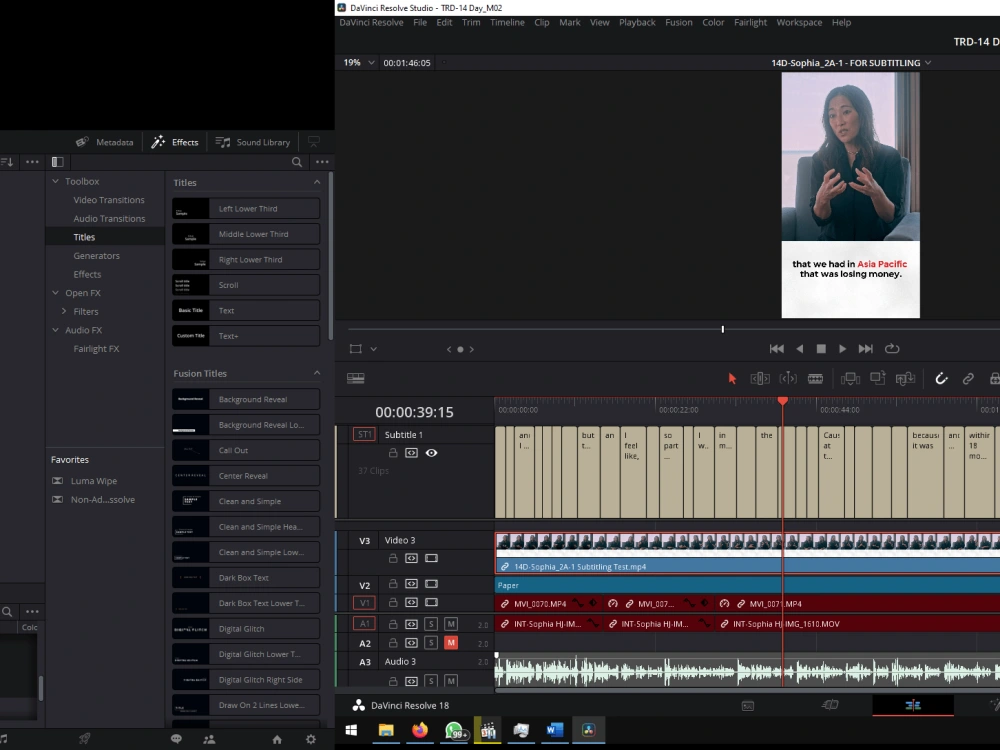Toggle auto track selector on V2
Image resolution: width=1000 pixels, height=750 pixels.
pos(411,584)
